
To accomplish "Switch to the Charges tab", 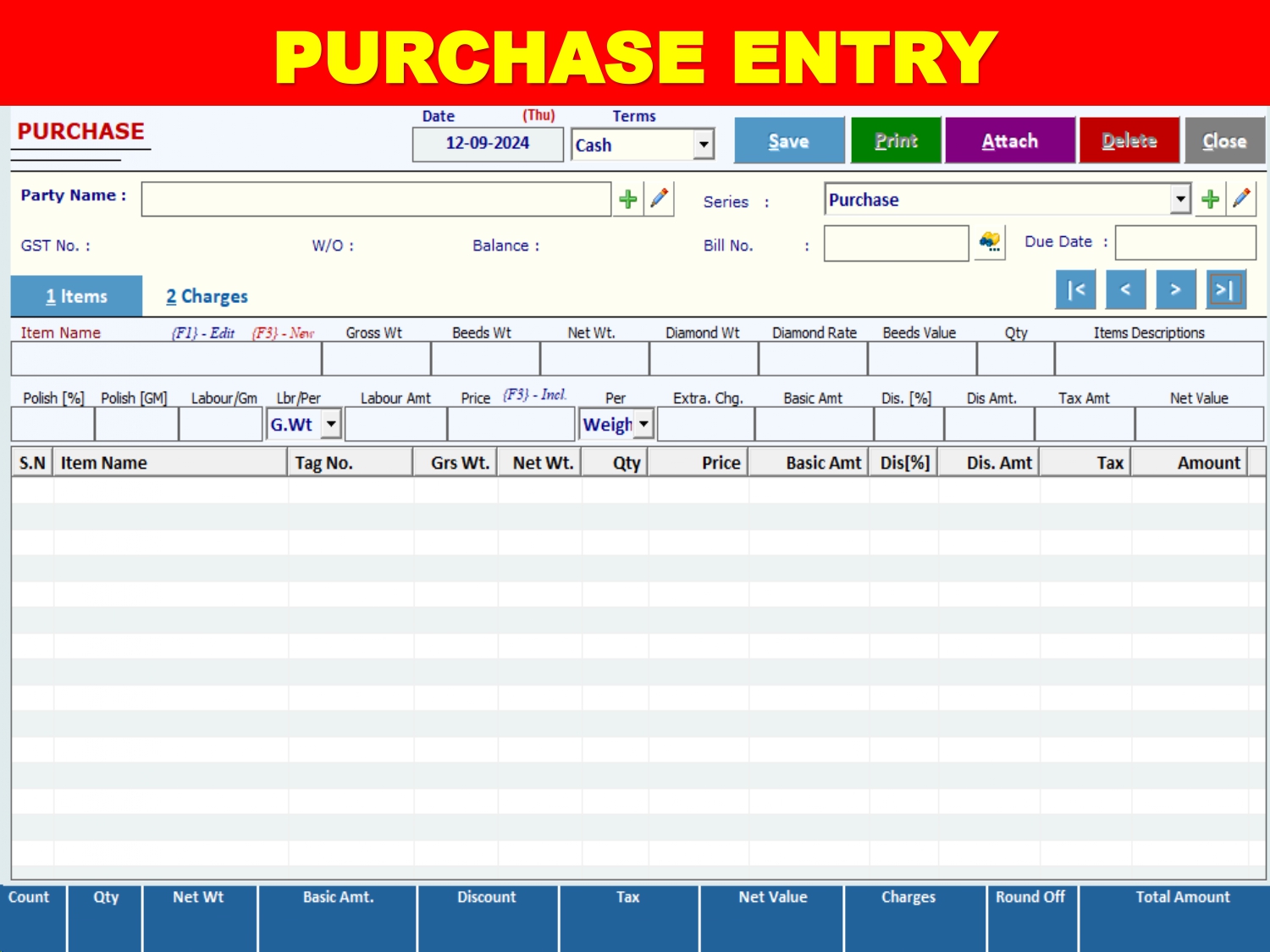I will (207, 296).
